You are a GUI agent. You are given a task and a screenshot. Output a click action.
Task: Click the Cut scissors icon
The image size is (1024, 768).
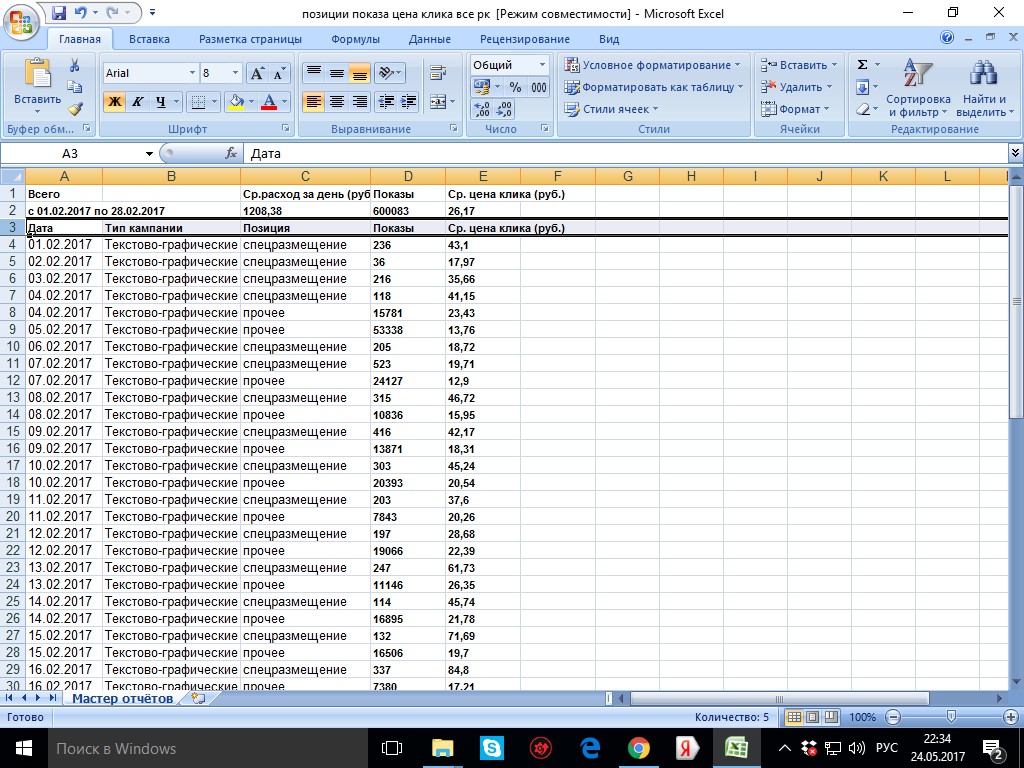tap(74, 65)
